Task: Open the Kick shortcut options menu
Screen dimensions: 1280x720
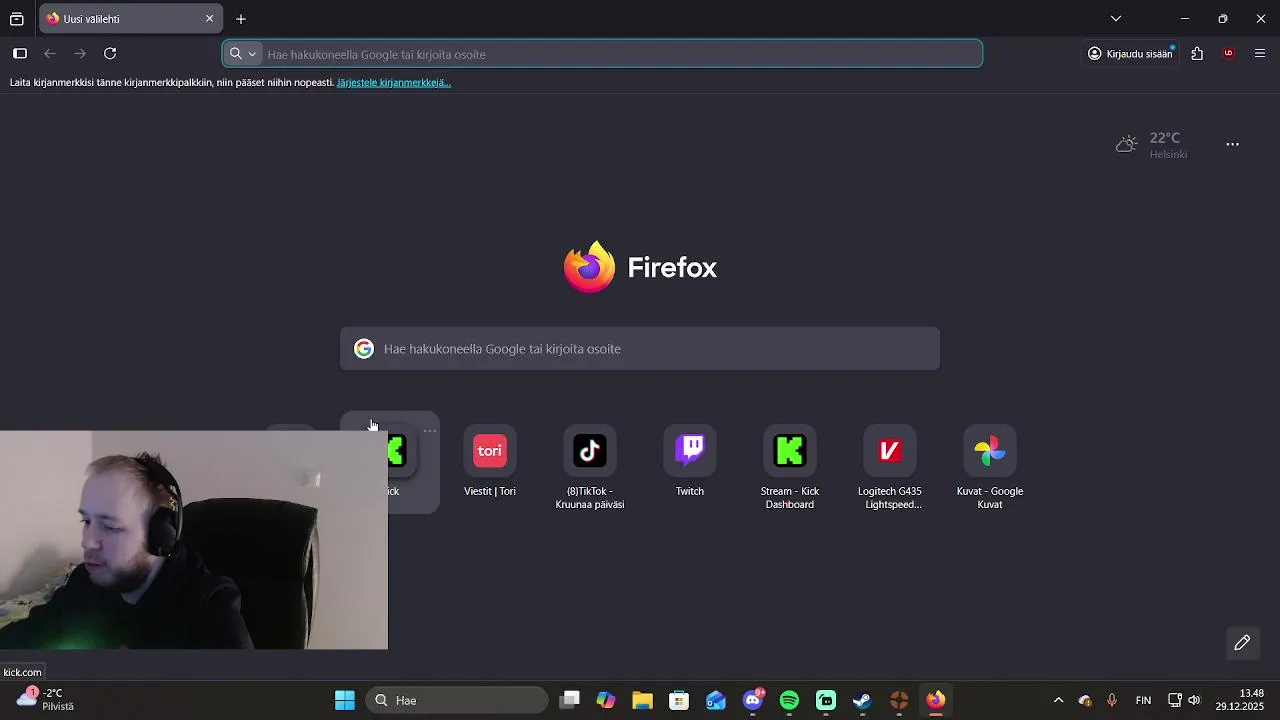Action: pyautogui.click(x=430, y=431)
